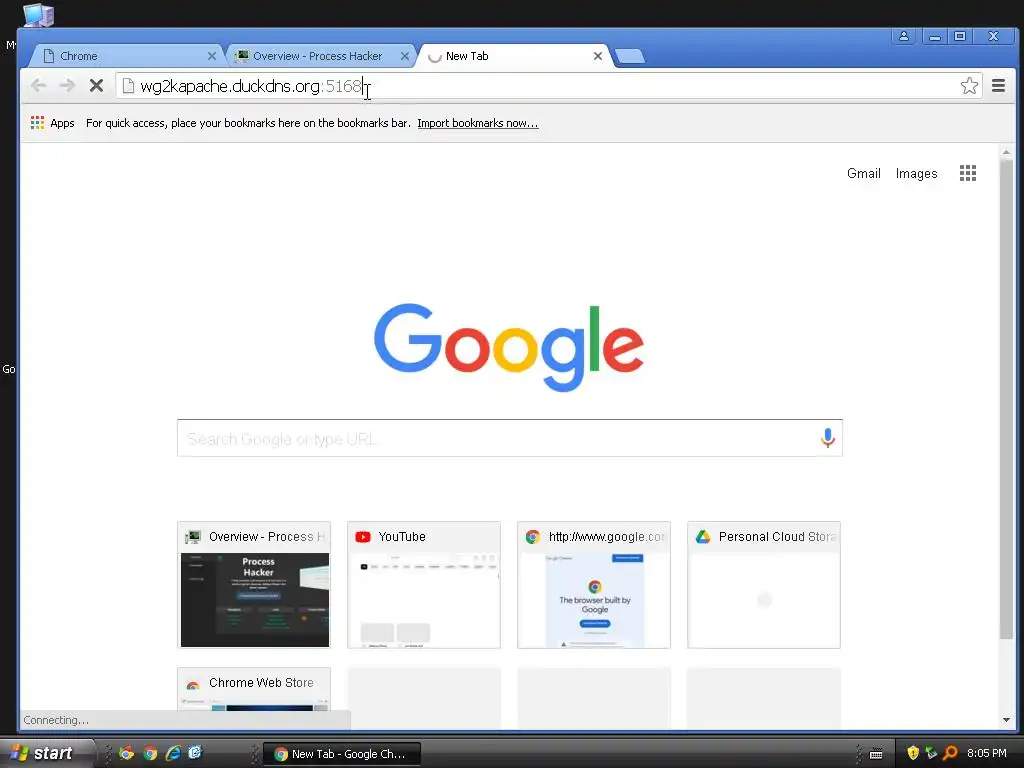Open Chrome Web Store thumbnail
Image resolution: width=1024 pixels, height=768 pixels.
[254, 689]
